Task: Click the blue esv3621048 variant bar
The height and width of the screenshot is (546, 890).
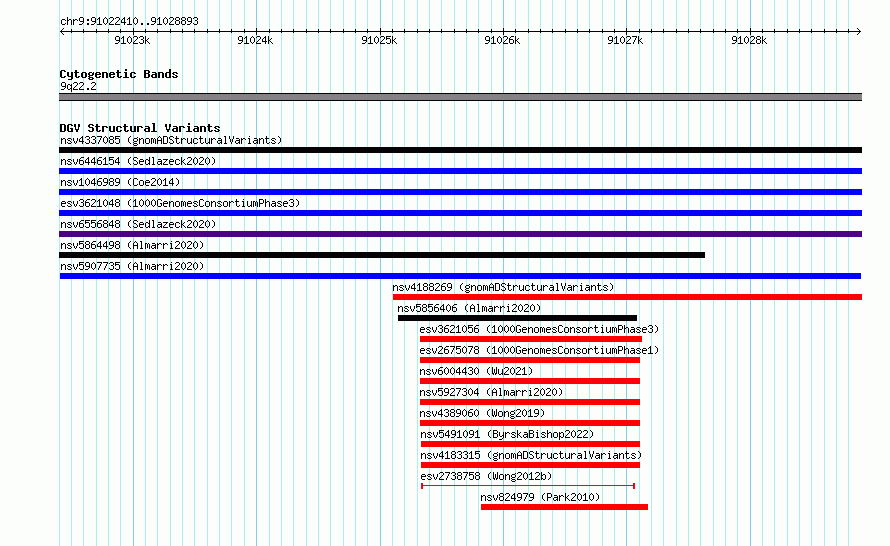Action: pos(460,213)
